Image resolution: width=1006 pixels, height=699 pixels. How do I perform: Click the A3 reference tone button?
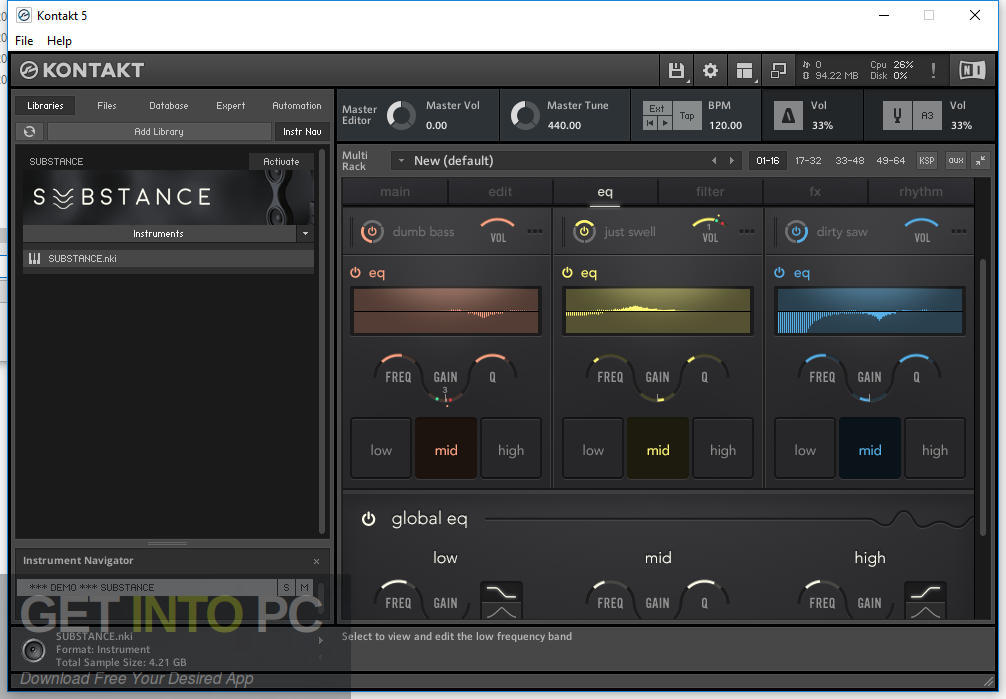click(927, 116)
